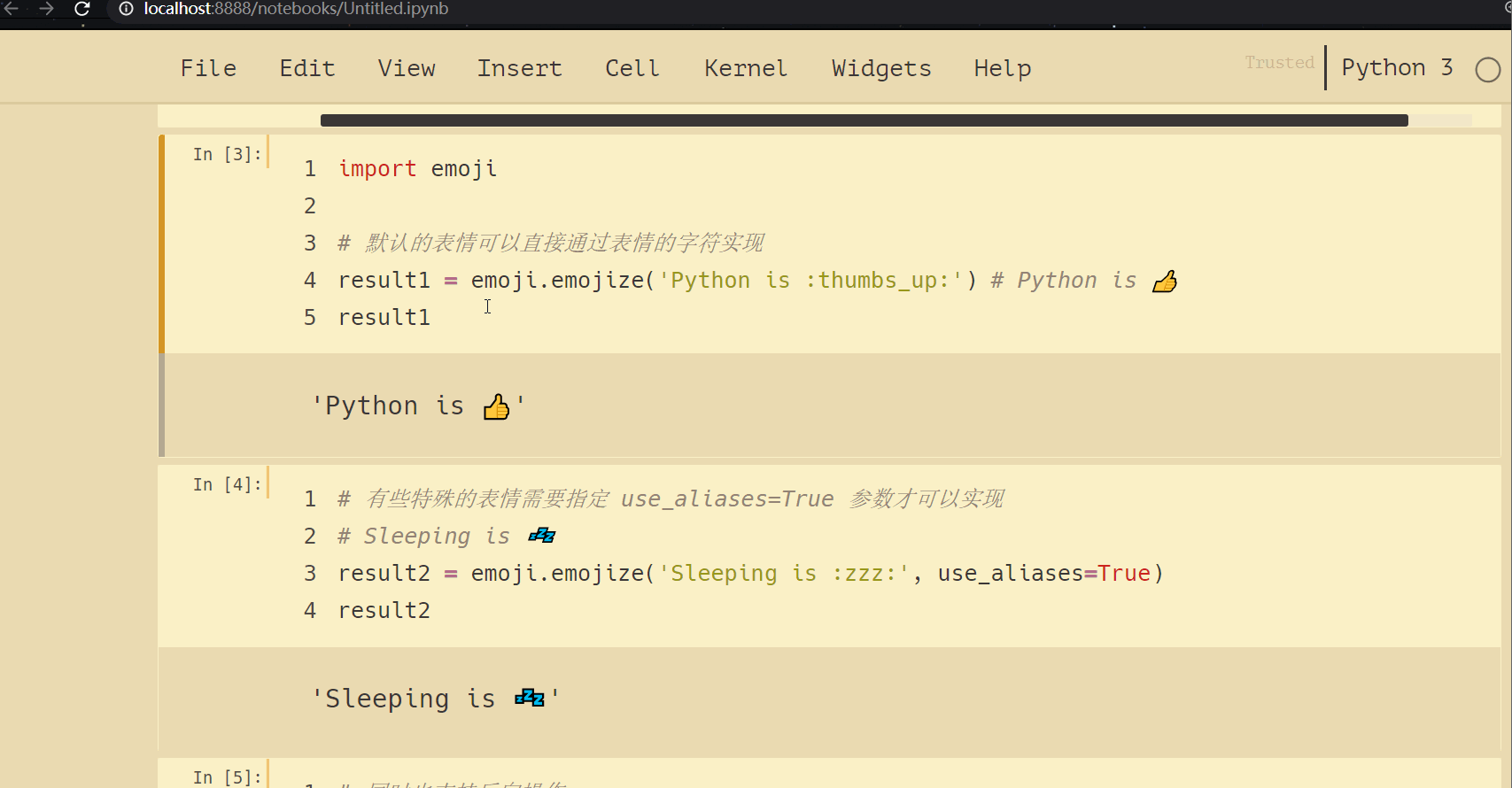This screenshot has width=1512, height=788.
Task: Open the File menu
Action: pyautogui.click(x=208, y=68)
